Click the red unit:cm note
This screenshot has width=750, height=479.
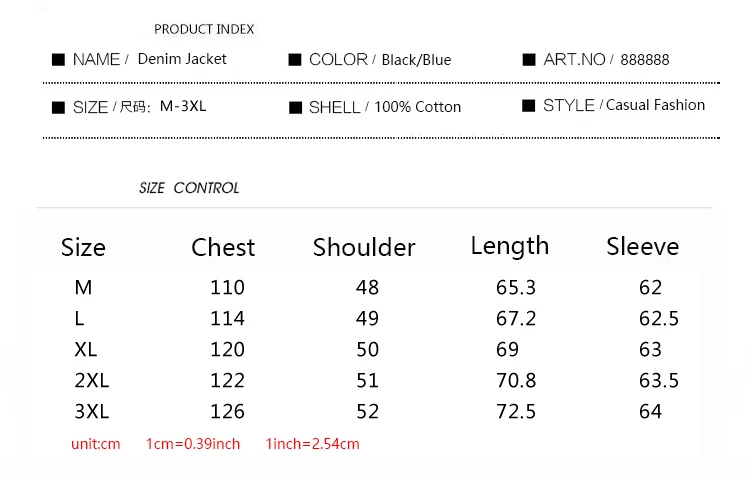click(96, 444)
